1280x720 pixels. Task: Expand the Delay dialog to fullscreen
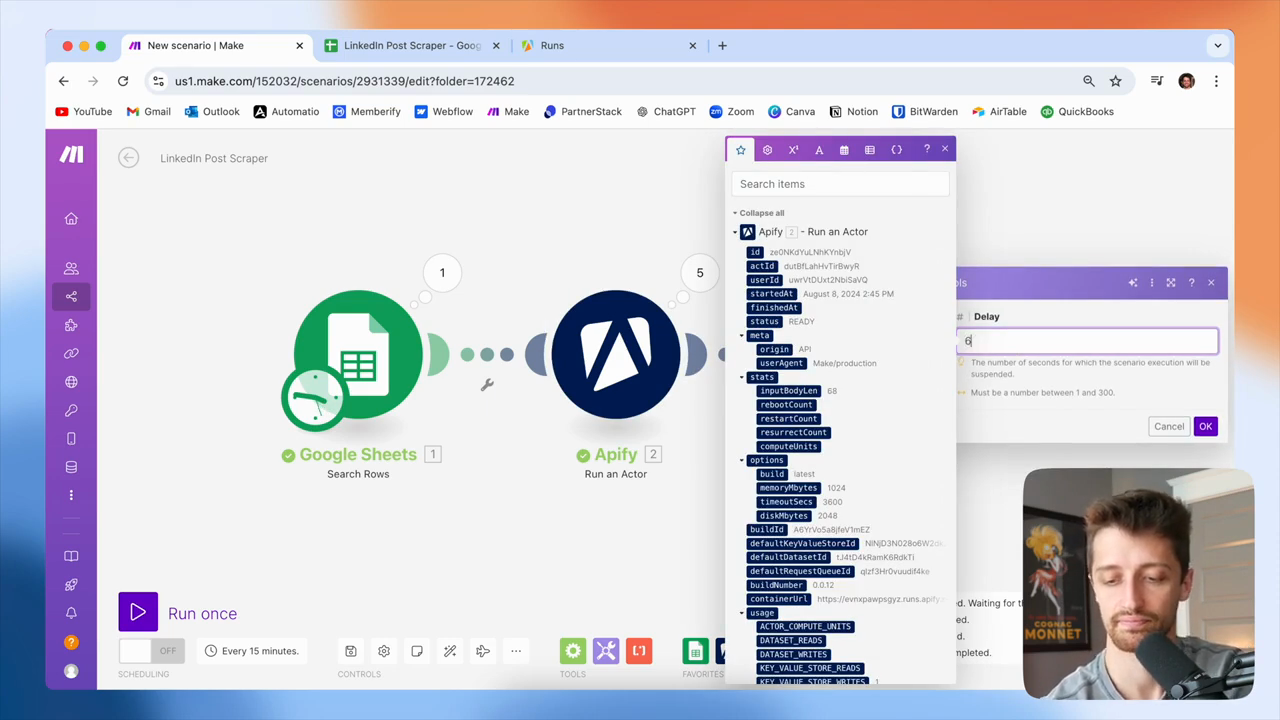coord(1171,283)
